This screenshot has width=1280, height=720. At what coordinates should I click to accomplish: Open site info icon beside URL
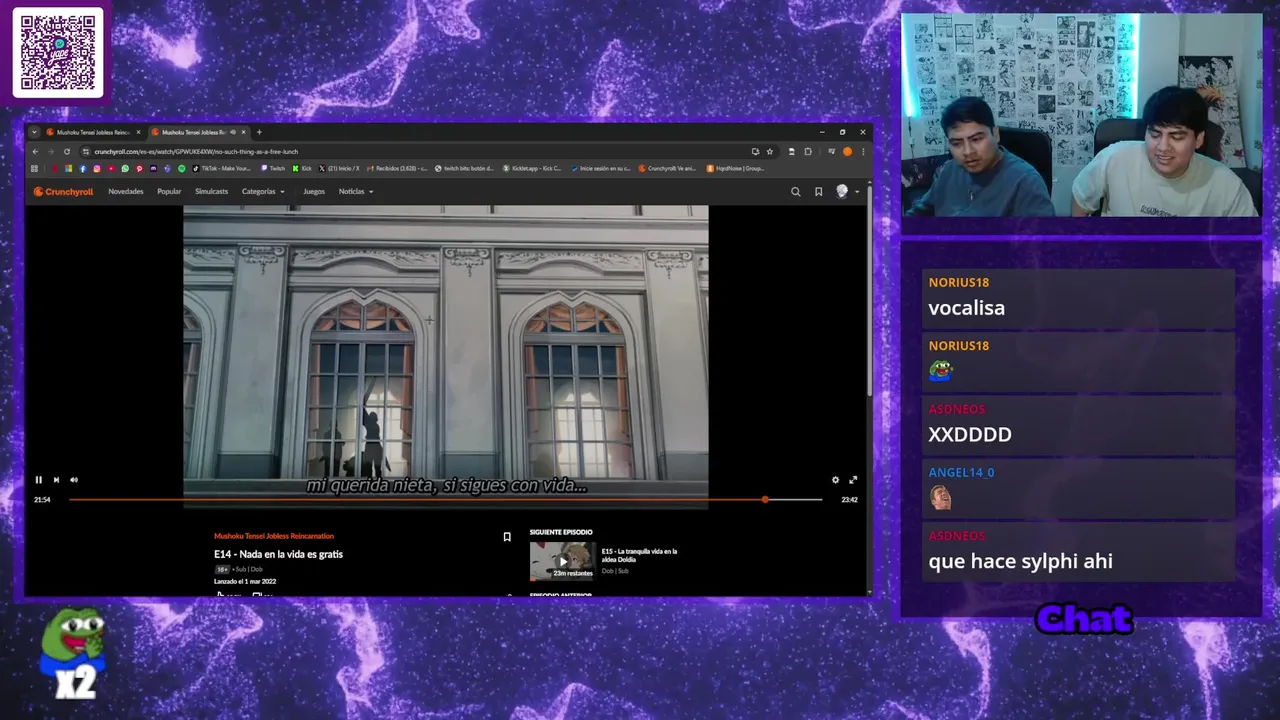pos(86,152)
